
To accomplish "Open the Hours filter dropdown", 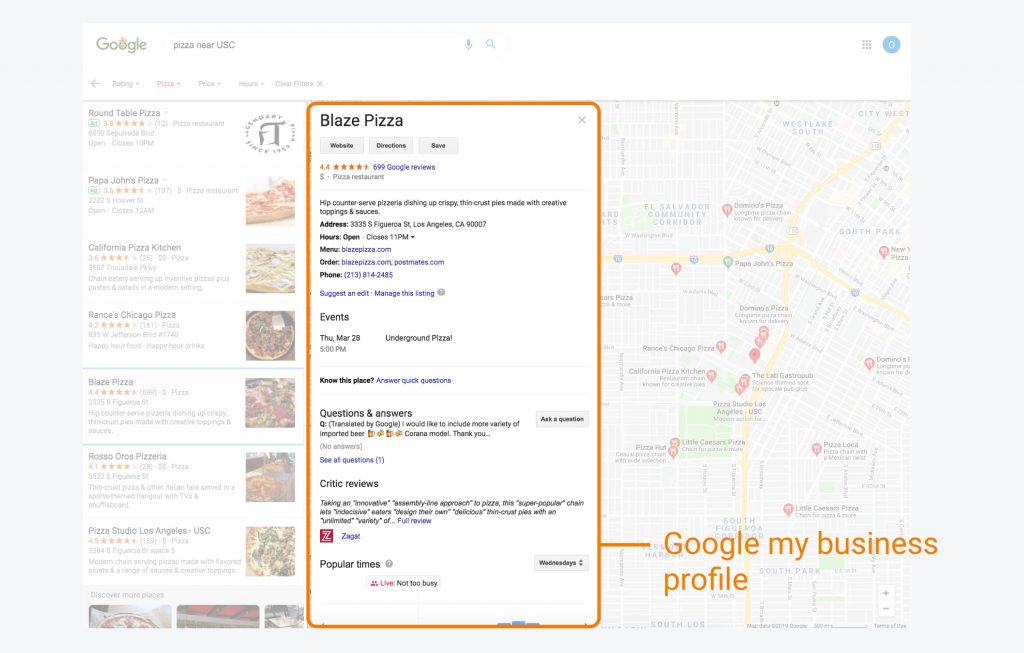I will [251, 84].
